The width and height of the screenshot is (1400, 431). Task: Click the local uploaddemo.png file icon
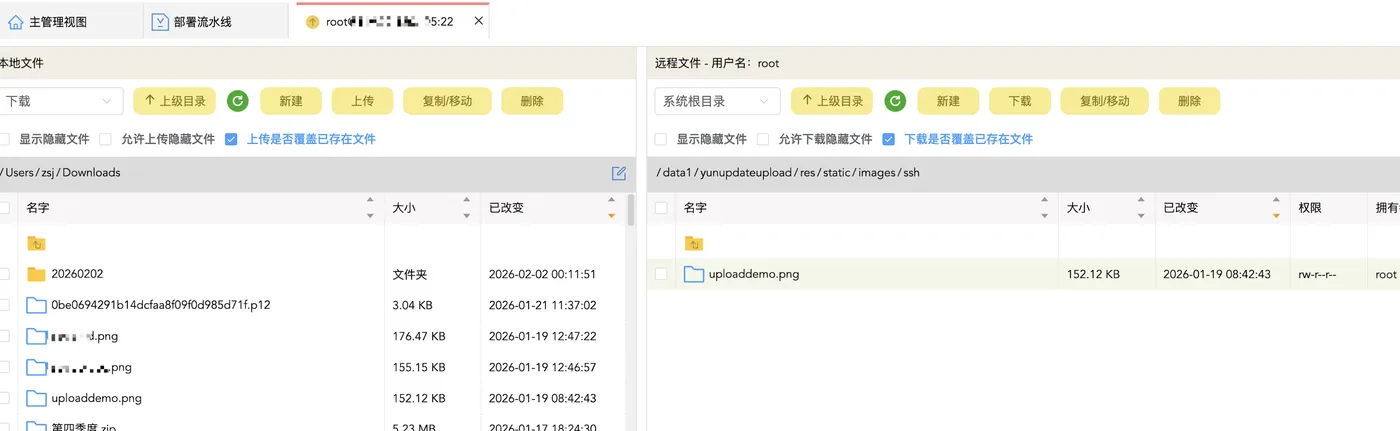[x=37, y=398]
